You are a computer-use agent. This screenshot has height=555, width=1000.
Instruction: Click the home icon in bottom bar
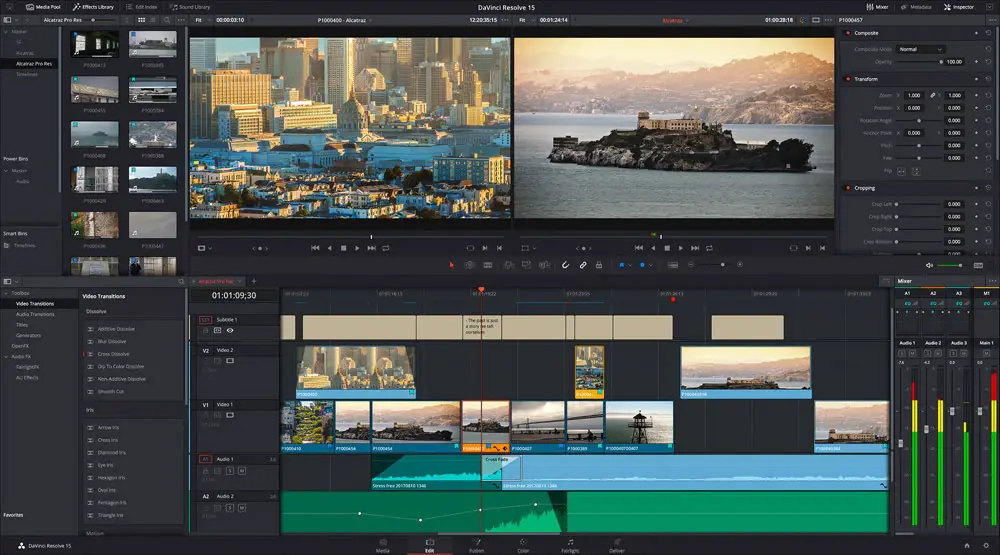point(966,546)
